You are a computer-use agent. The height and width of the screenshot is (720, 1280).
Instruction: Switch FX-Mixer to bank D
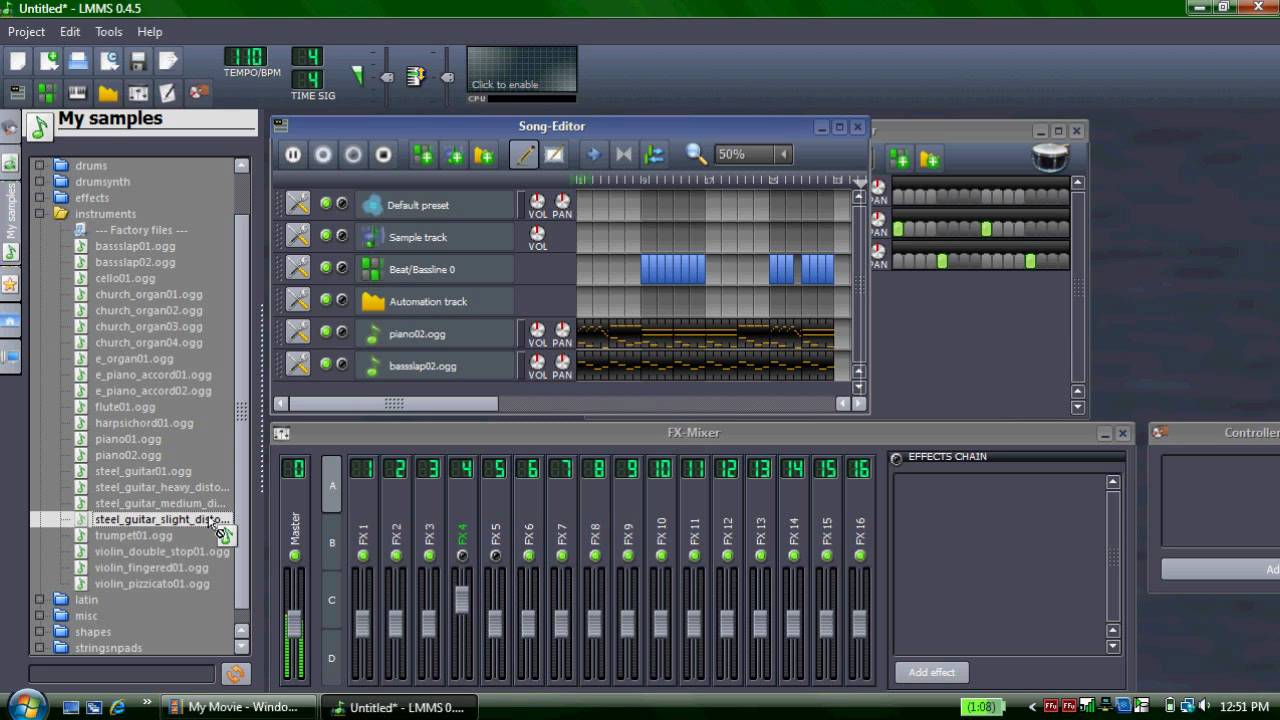coord(332,657)
